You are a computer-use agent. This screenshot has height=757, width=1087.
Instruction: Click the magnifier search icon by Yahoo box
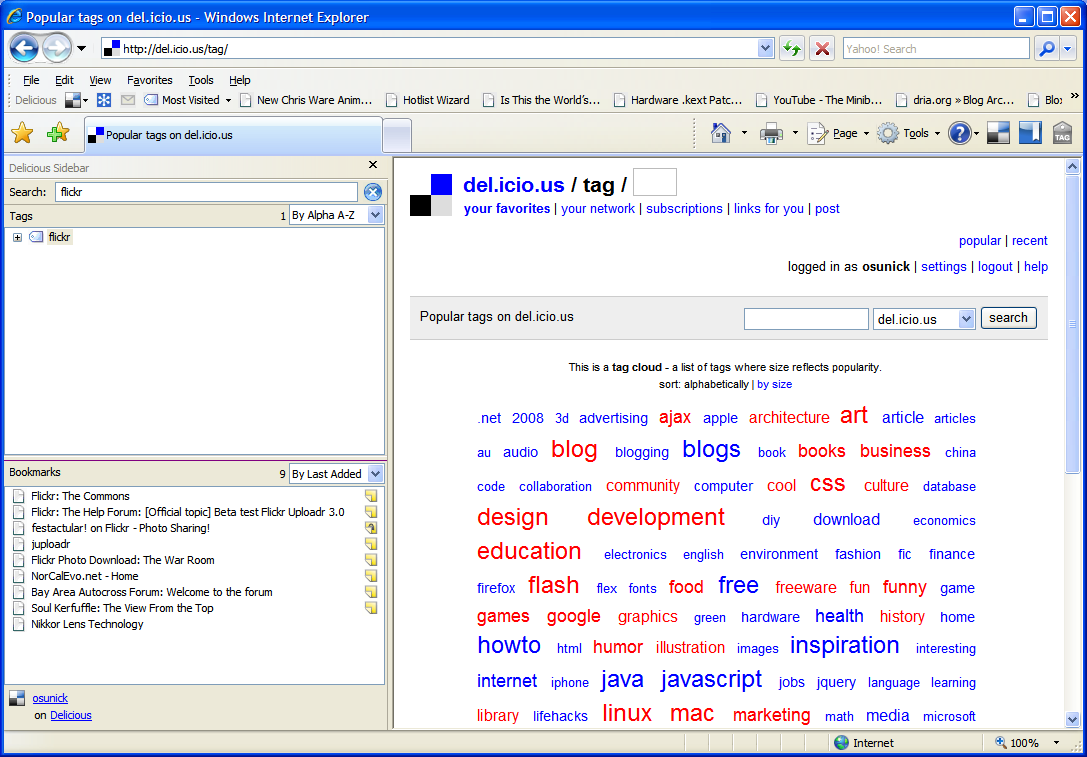(x=1047, y=49)
